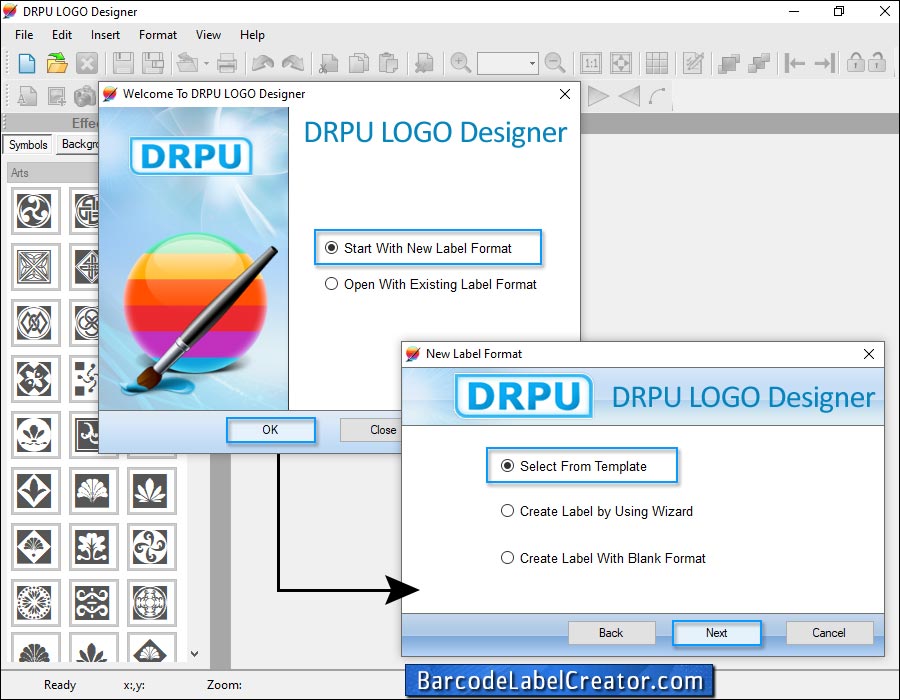The image size is (900, 700).
Task: Open the Help menu
Action: [253, 35]
